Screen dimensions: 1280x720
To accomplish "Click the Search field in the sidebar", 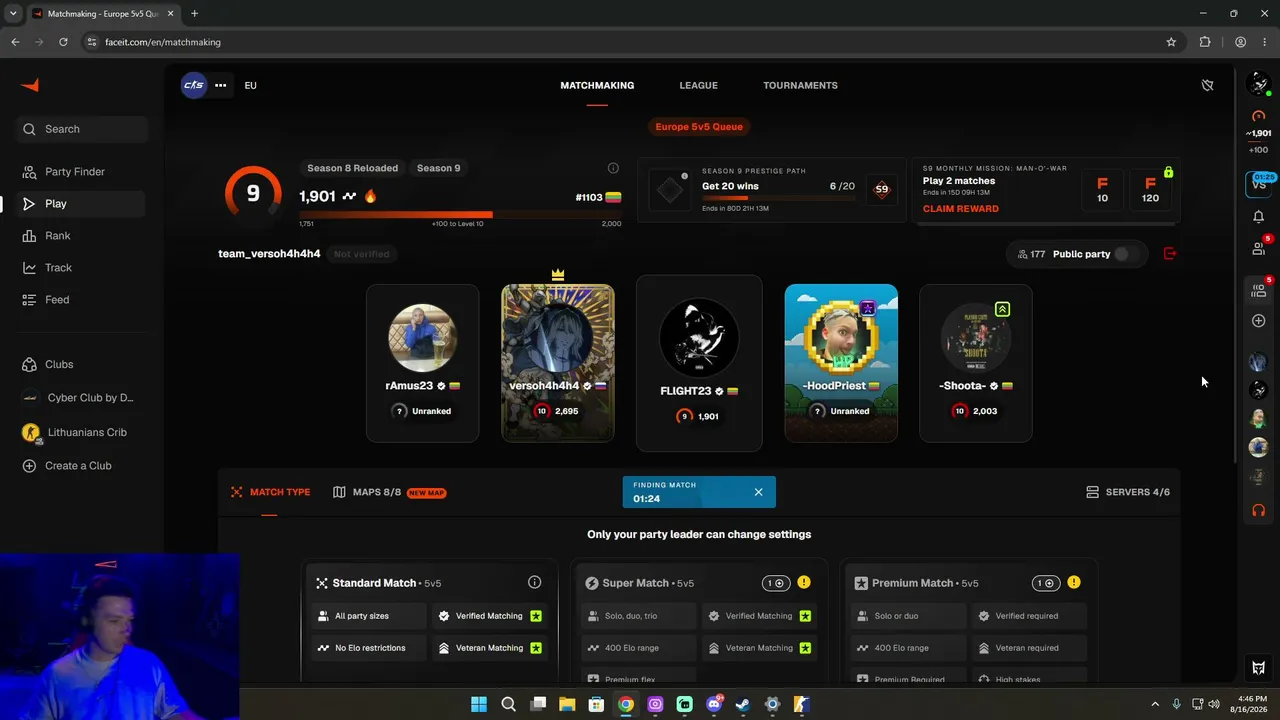I will pyautogui.click(x=82, y=129).
